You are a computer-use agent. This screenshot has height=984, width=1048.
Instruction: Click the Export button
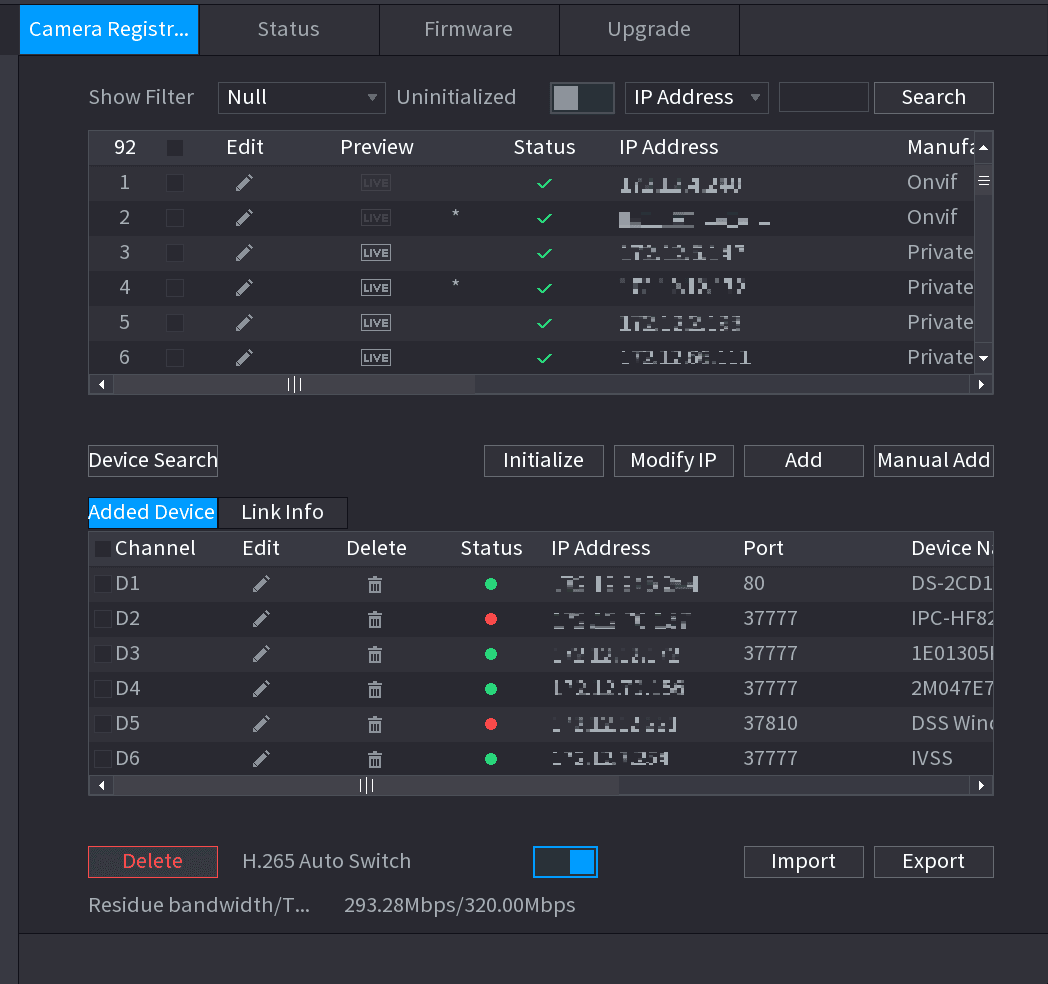coord(934,862)
